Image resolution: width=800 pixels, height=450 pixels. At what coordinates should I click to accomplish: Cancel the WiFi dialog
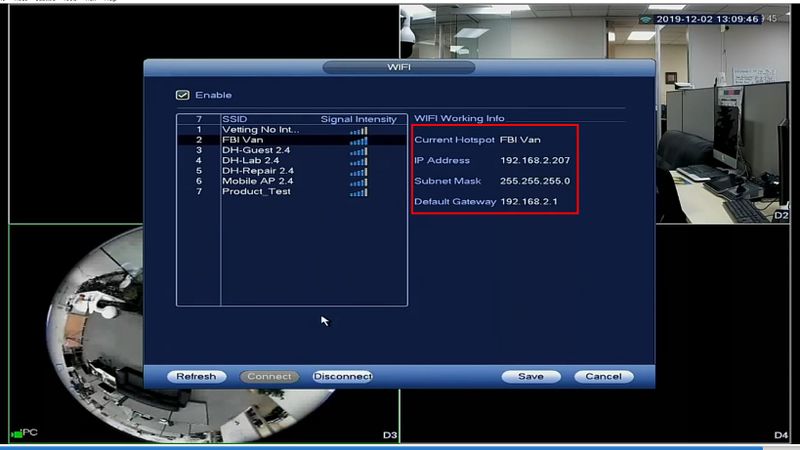coord(604,377)
